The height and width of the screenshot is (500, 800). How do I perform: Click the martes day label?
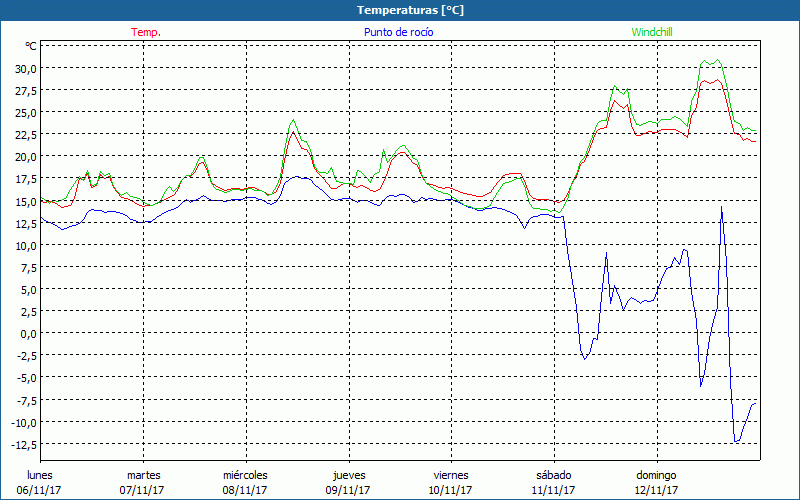coord(143,475)
